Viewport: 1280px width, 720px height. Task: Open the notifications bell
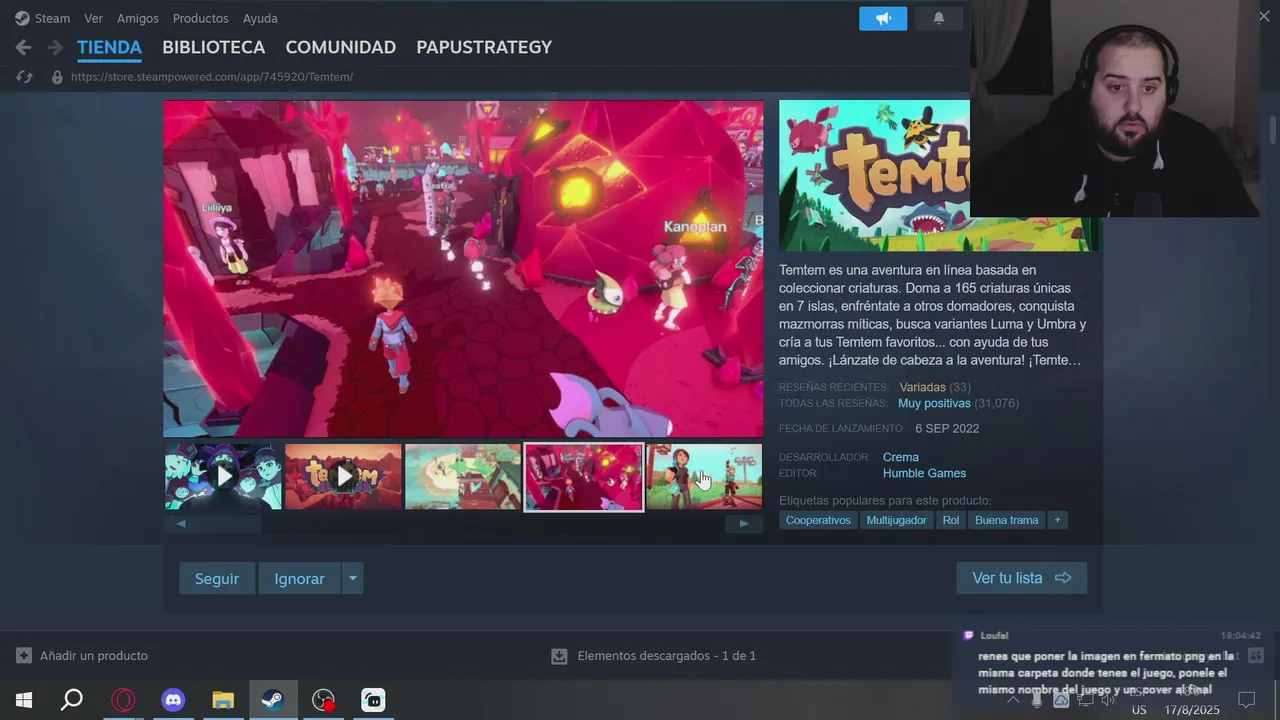(x=938, y=18)
